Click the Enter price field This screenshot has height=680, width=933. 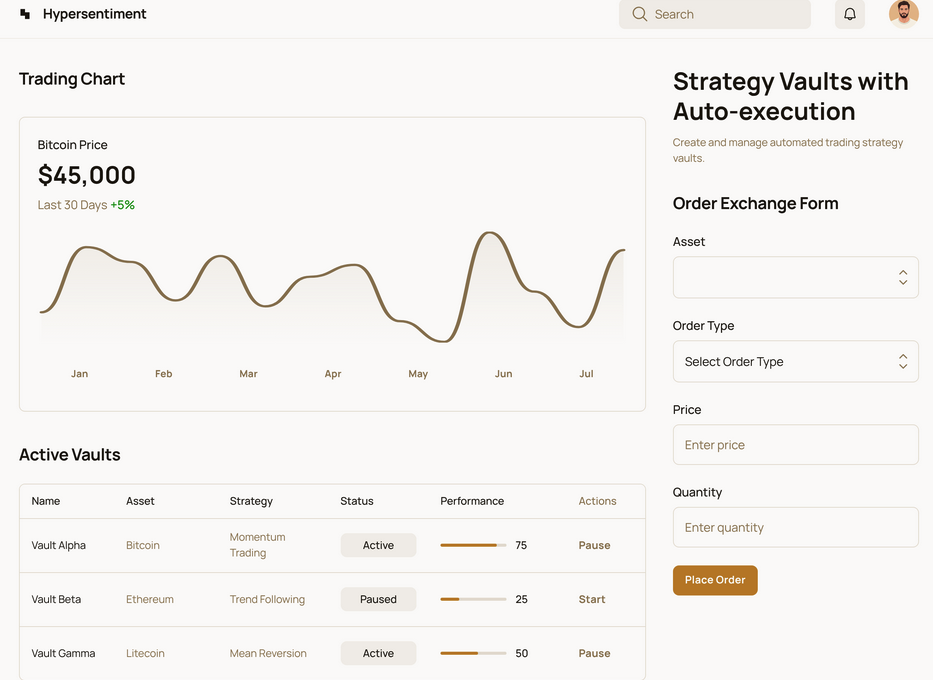pos(795,445)
